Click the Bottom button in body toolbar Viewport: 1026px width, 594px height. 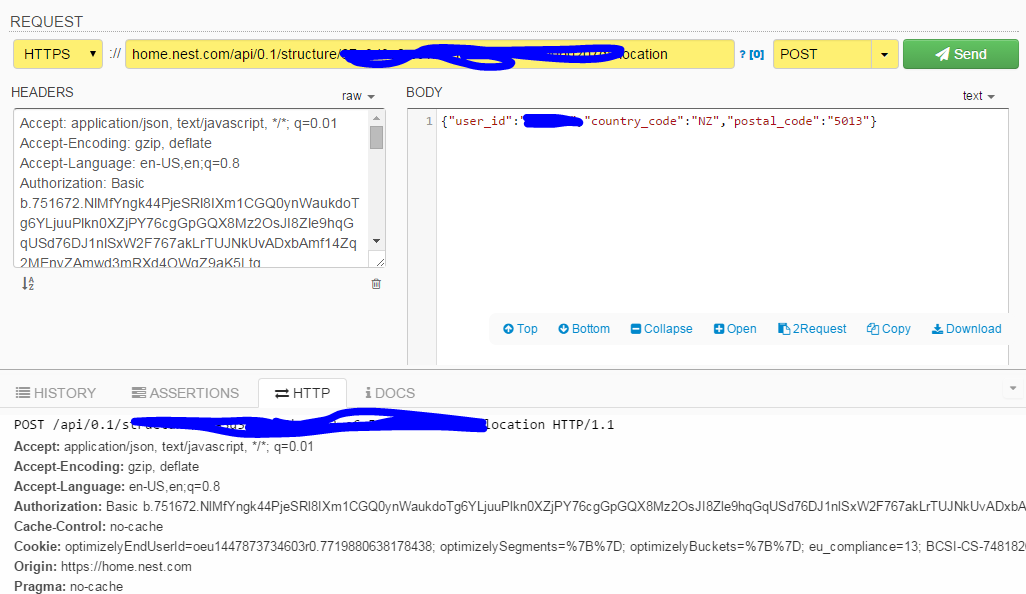tap(584, 328)
